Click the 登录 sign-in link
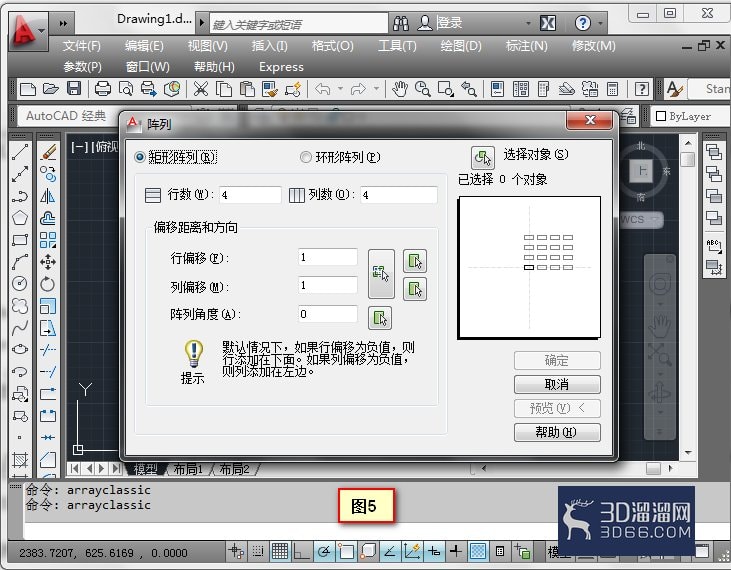Screen dimensions: 731x570 [449, 22]
